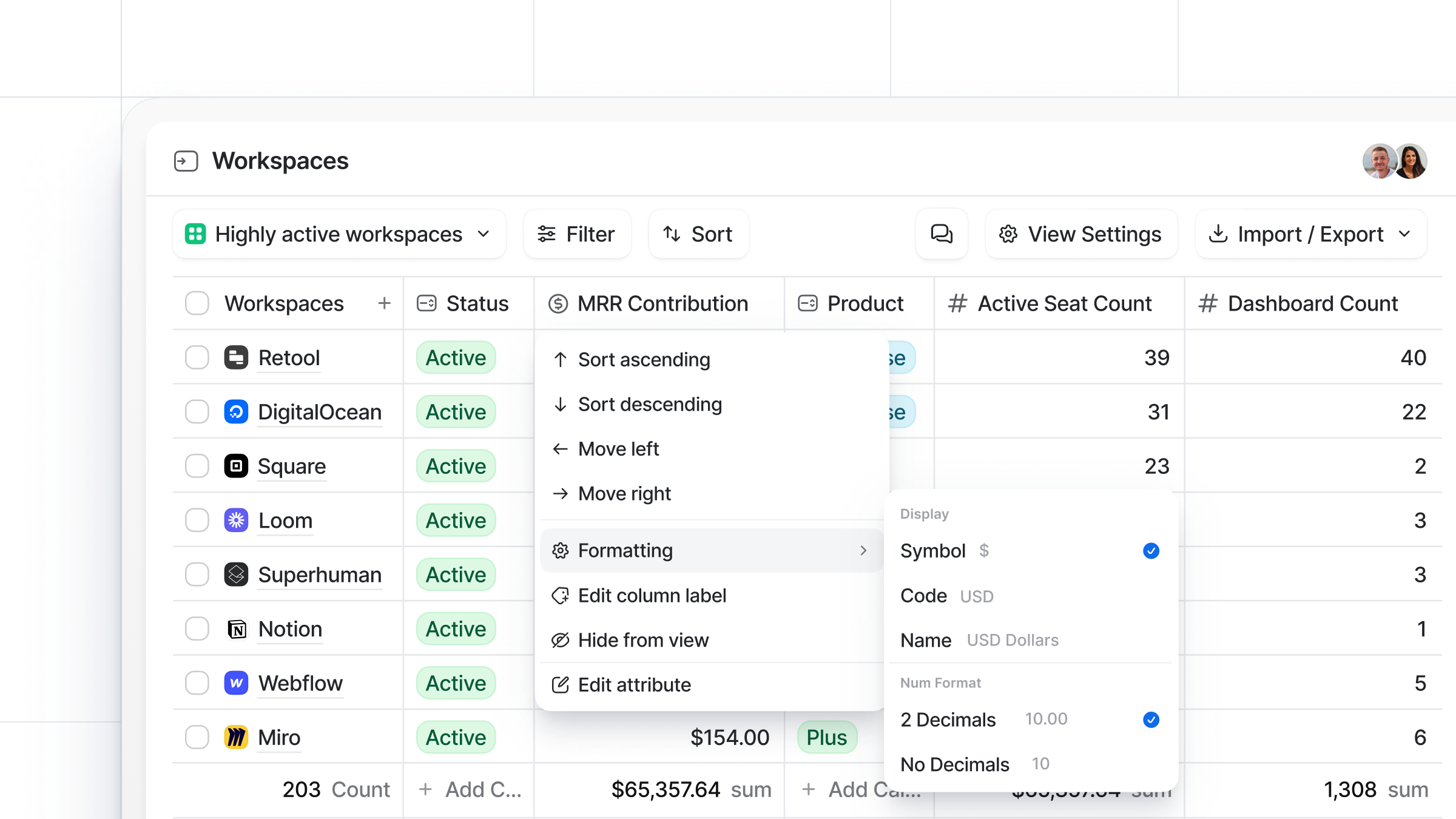The height and width of the screenshot is (819, 1456).
Task: Click the Webflow logo icon
Action: point(236,683)
